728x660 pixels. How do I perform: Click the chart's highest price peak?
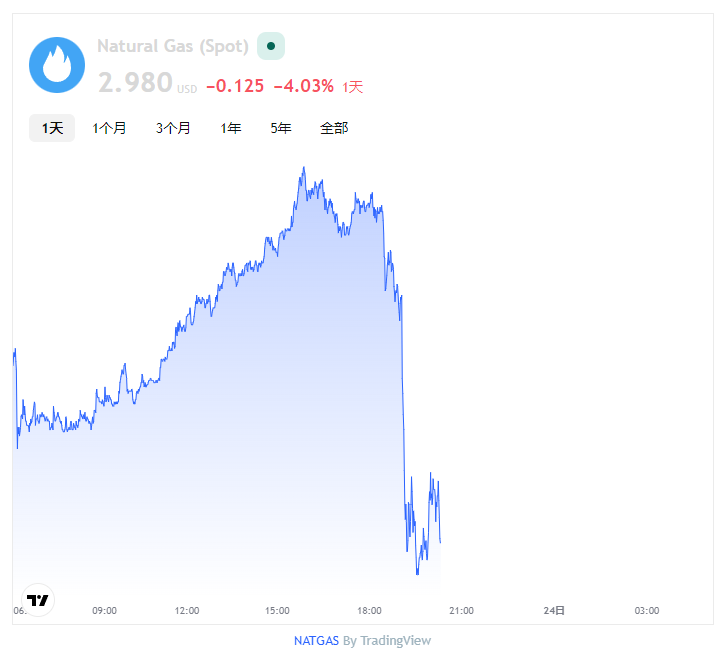click(x=303, y=169)
